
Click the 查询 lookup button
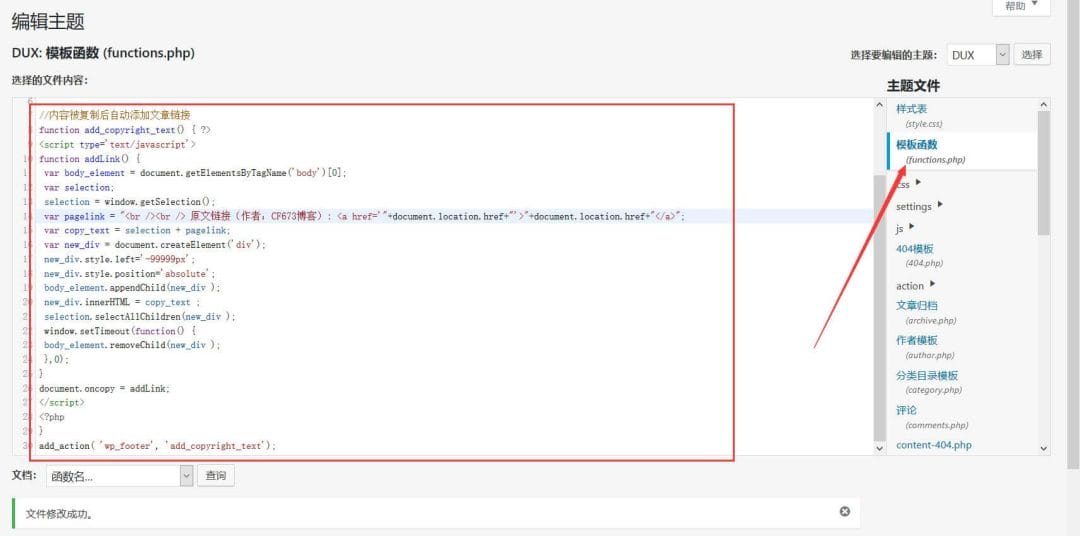point(215,476)
